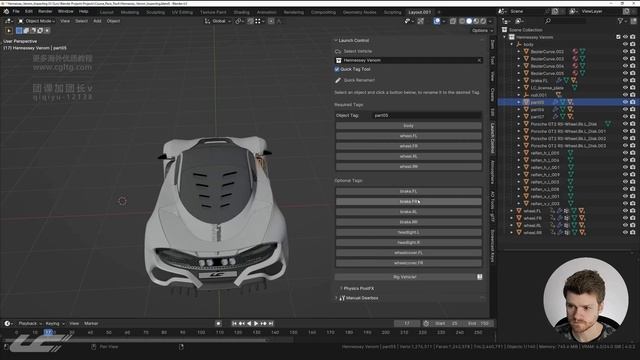
Task: Open the editor type menu in the viewport header
Action: coord(8,21)
